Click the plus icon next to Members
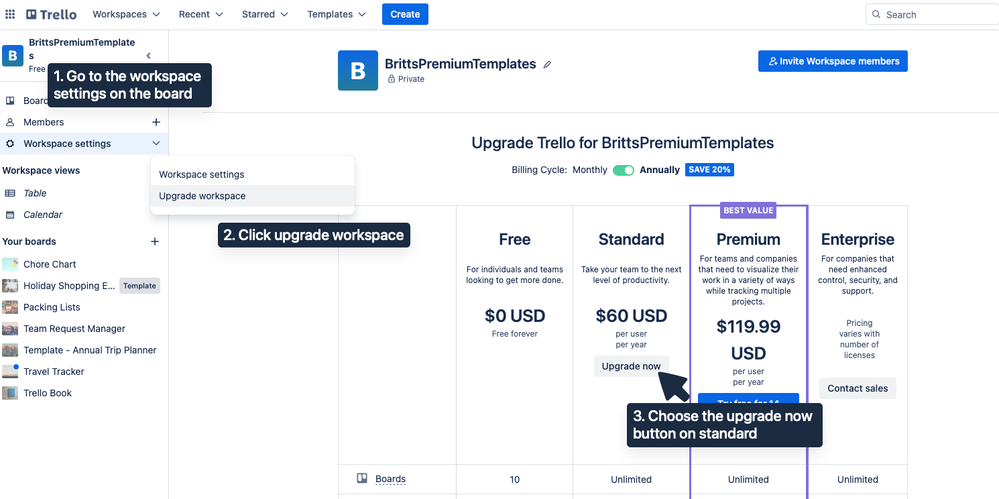The image size is (999, 499). [x=156, y=122]
